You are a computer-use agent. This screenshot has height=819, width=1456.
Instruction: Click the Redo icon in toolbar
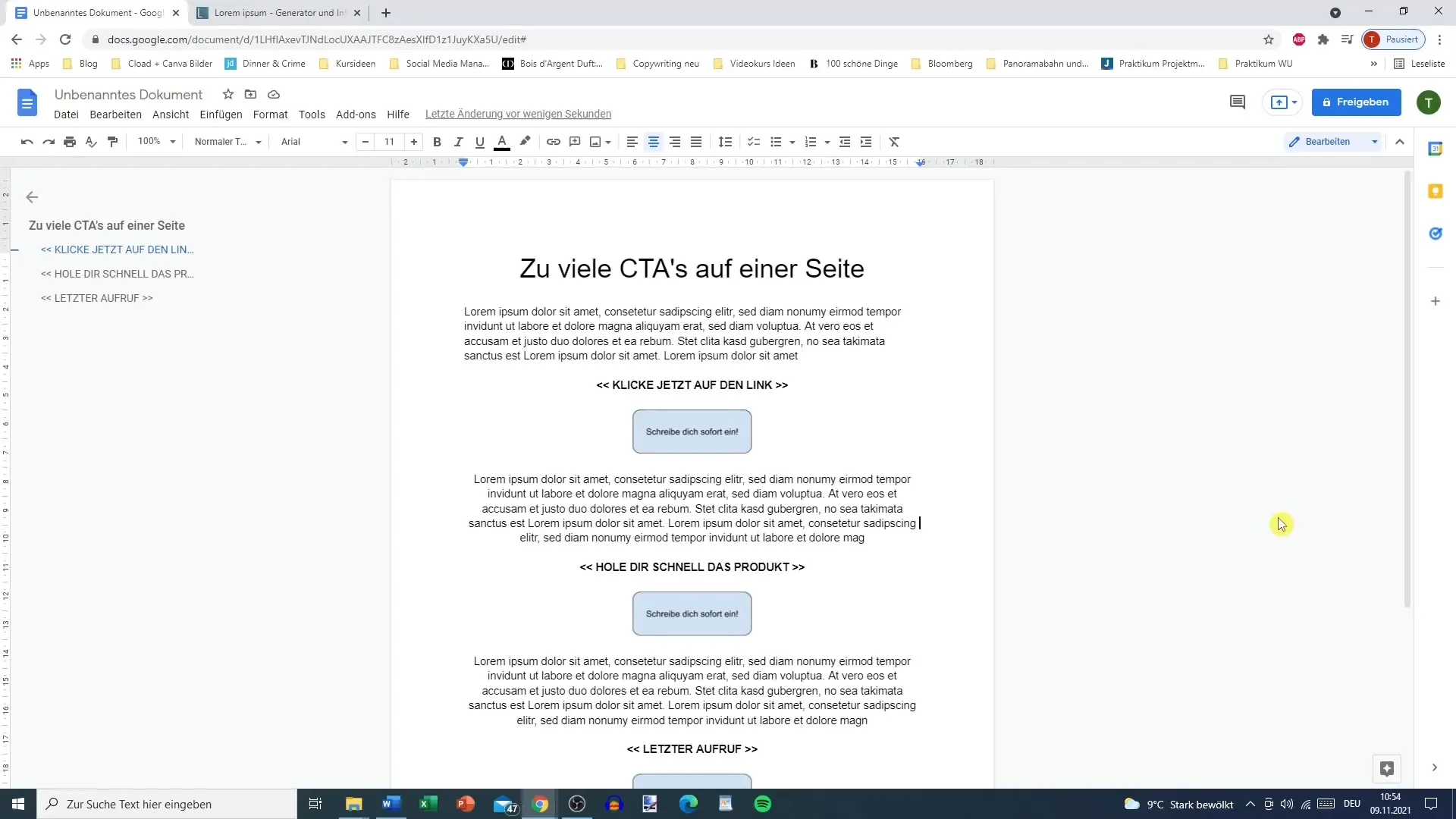coord(49,142)
